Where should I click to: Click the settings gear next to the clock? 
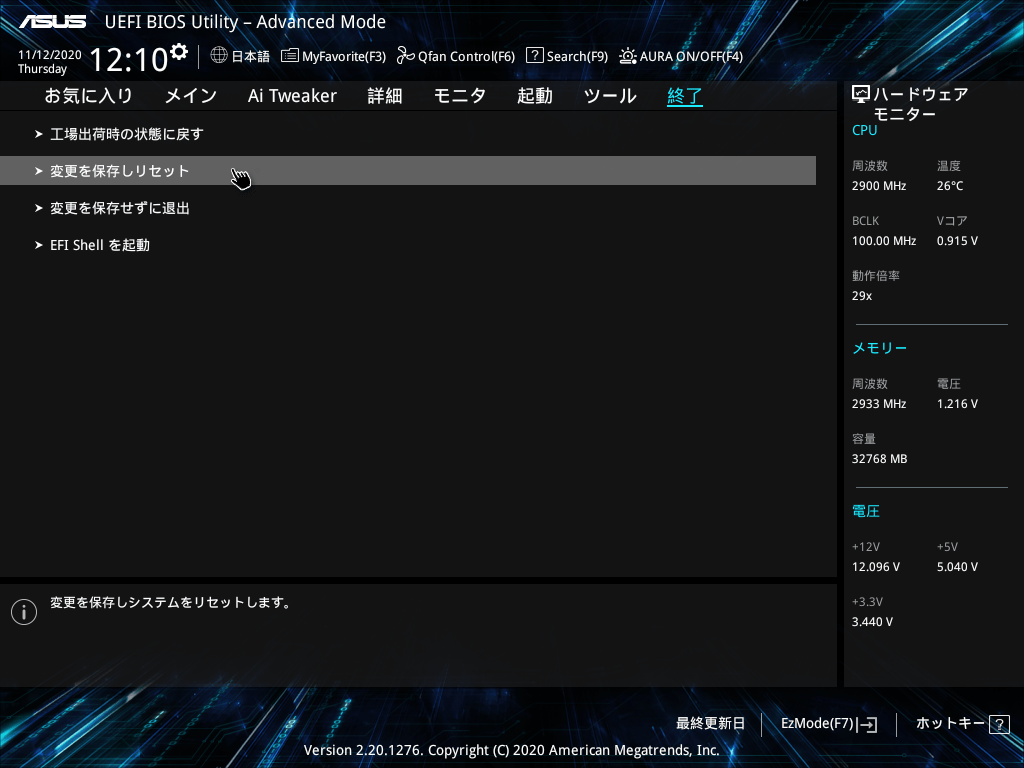tap(179, 52)
